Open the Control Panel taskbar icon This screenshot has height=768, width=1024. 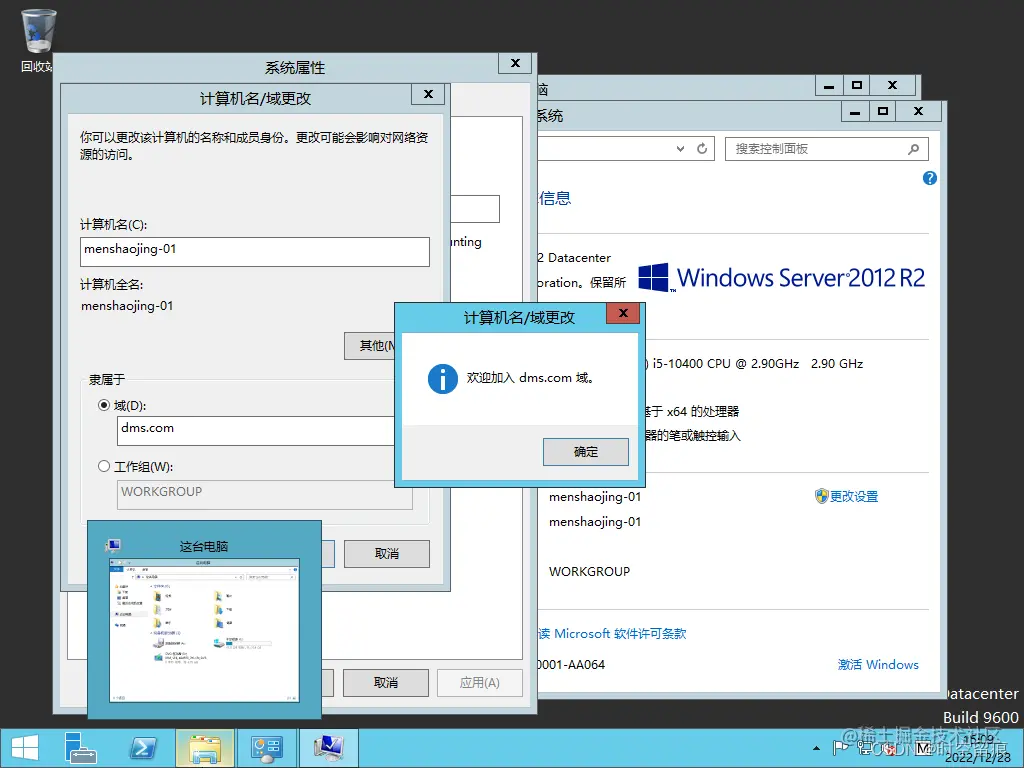(266, 748)
